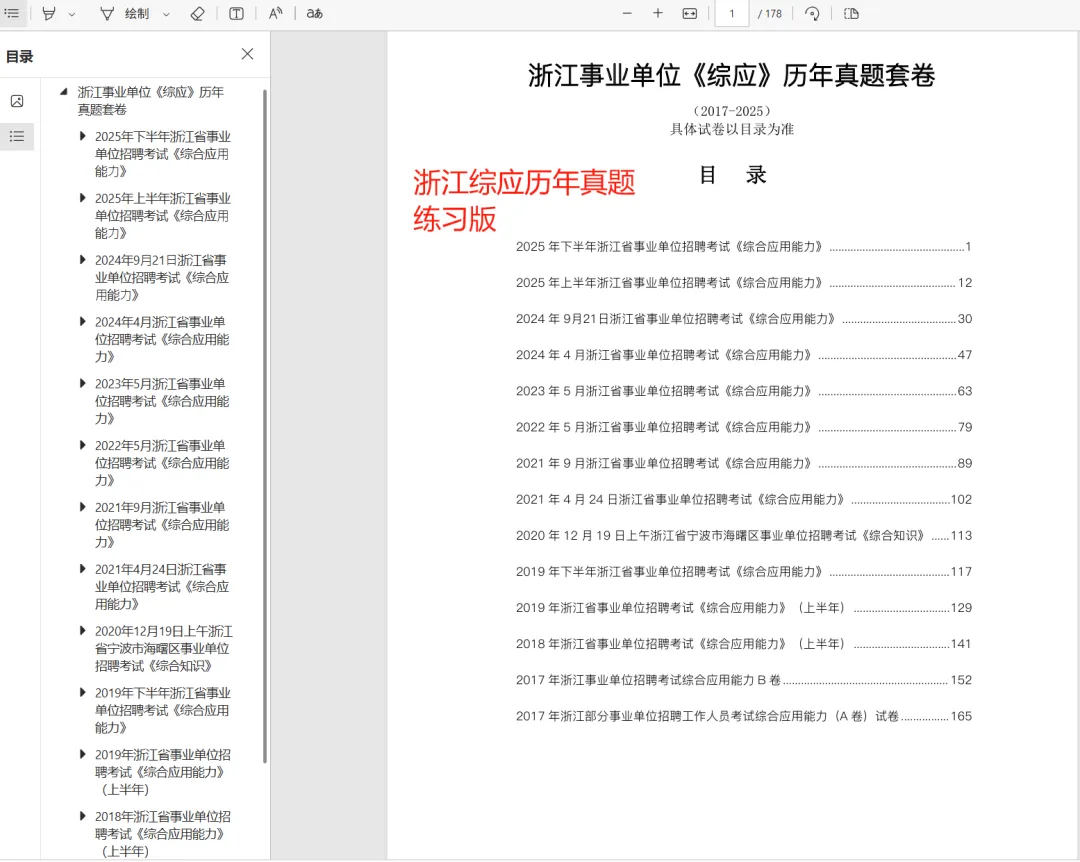The width and height of the screenshot is (1080, 862).
Task: Open sidebar bookmark 2022年5月浙江省事业单位招聘考试
Action: 162,462
